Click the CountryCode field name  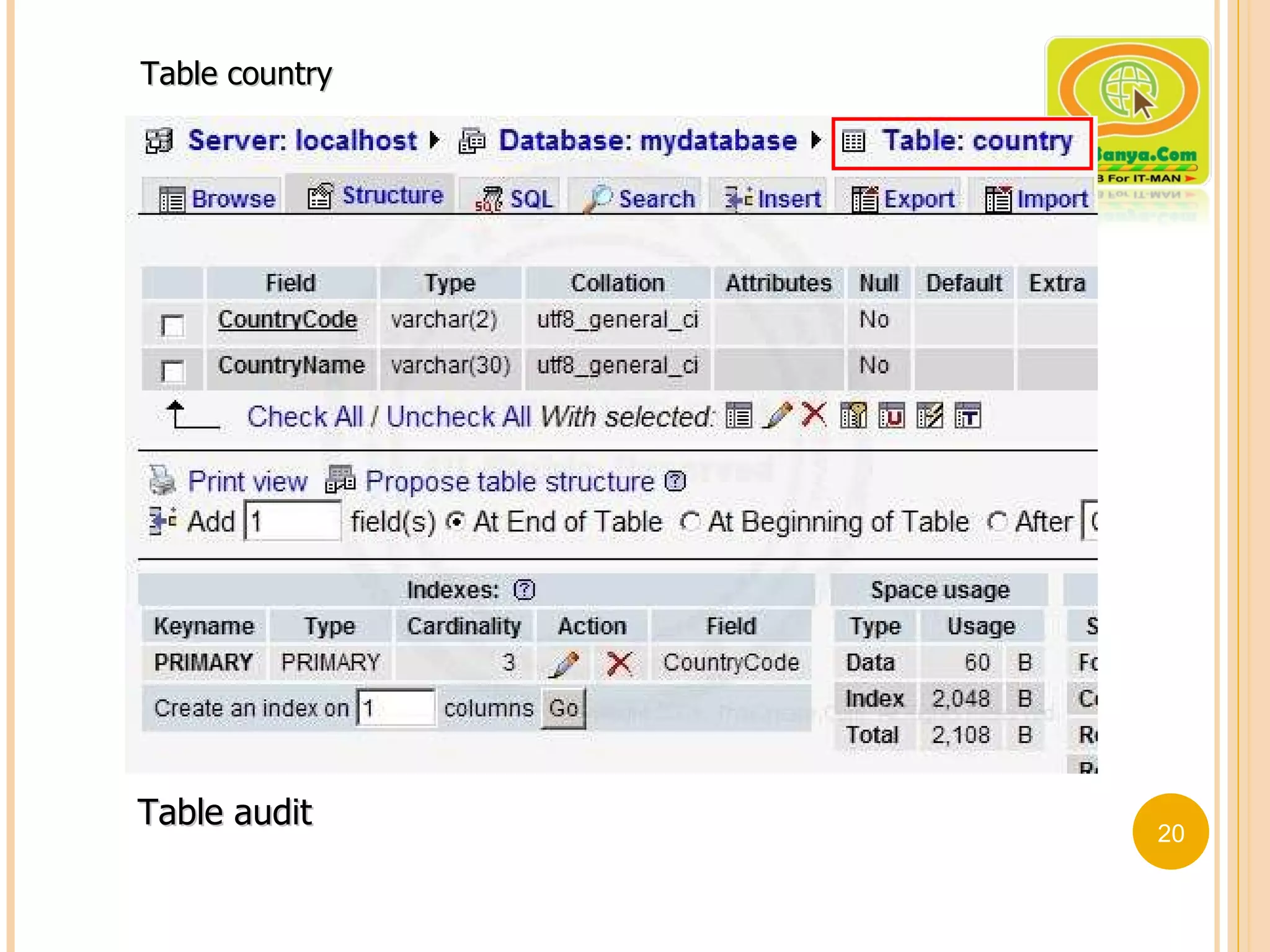(288, 320)
